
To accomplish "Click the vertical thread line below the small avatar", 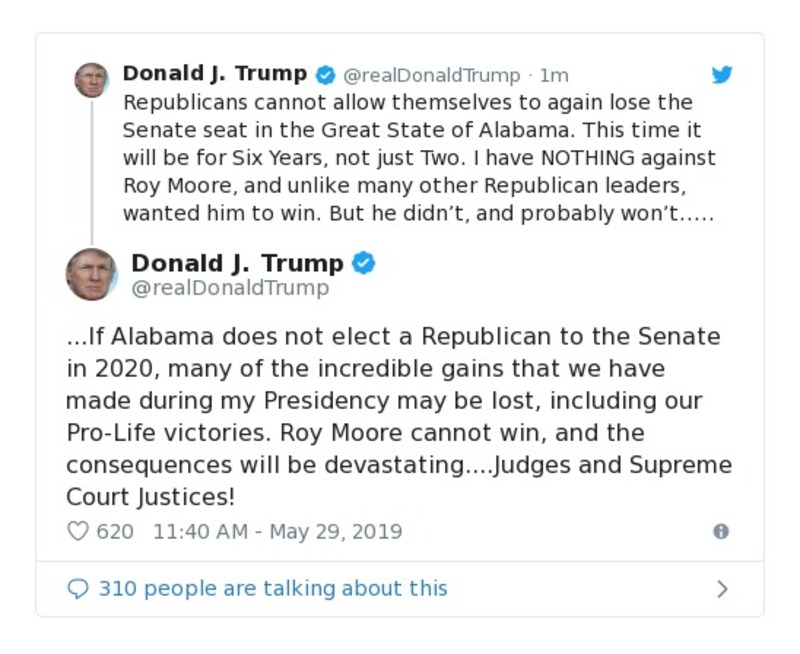I will tap(91, 170).
